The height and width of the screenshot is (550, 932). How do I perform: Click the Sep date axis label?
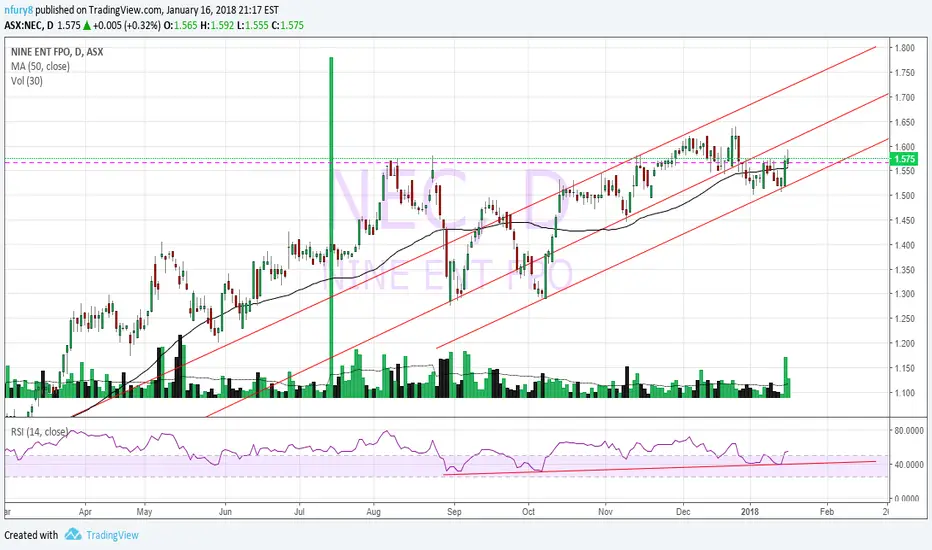click(454, 511)
